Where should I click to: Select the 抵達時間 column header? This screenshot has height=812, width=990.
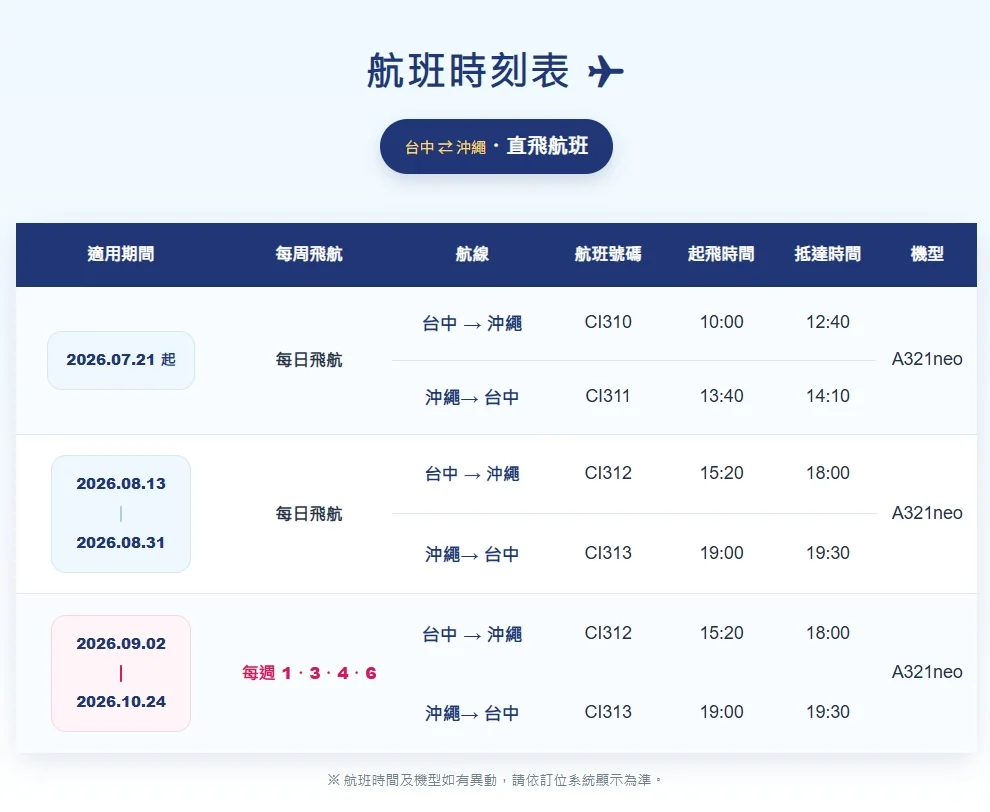[828, 254]
